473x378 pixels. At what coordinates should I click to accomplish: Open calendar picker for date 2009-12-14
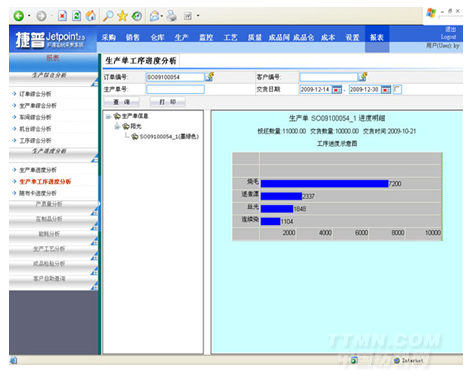pos(337,90)
